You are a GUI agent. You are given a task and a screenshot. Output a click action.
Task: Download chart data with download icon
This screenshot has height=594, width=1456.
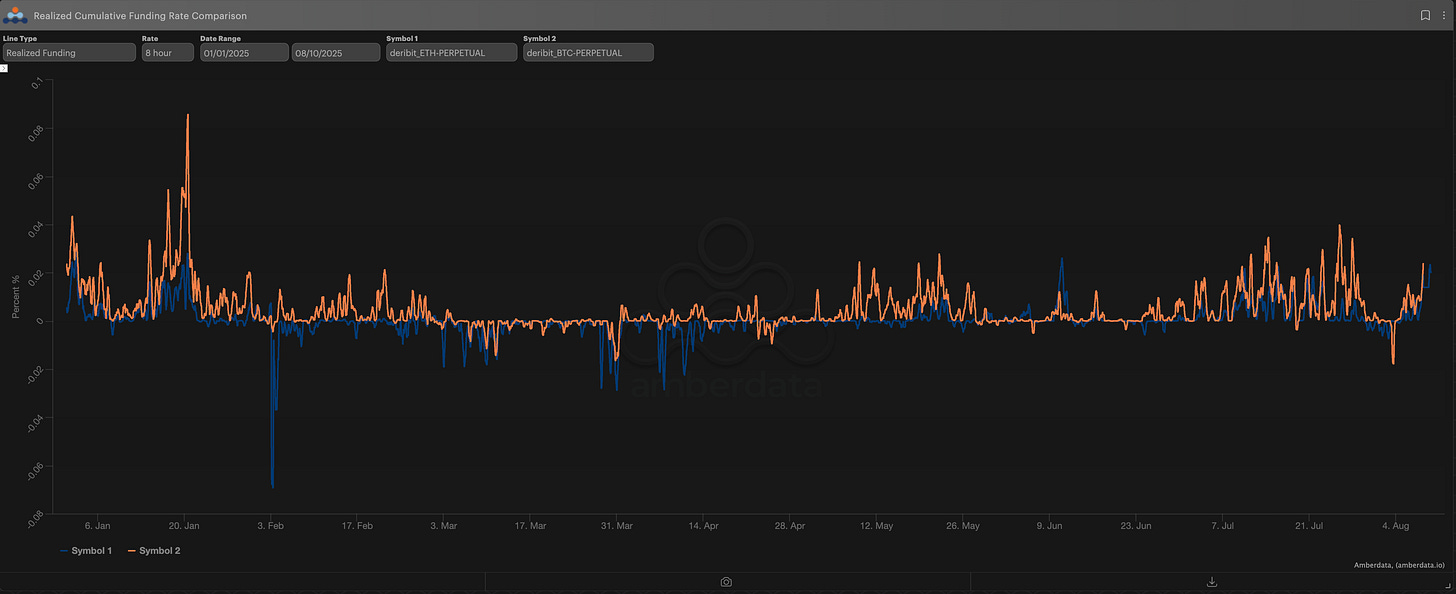tap(1212, 582)
